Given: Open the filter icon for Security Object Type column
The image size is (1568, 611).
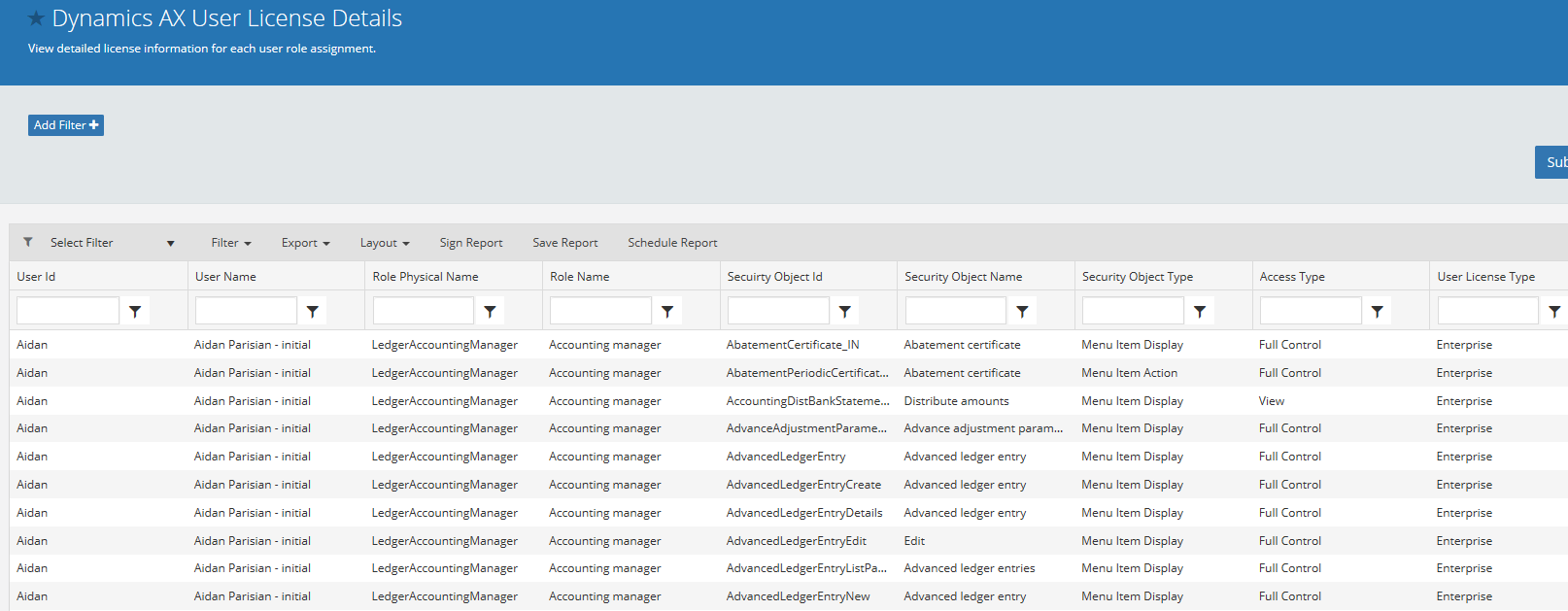Looking at the screenshot, I should 1200,311.
